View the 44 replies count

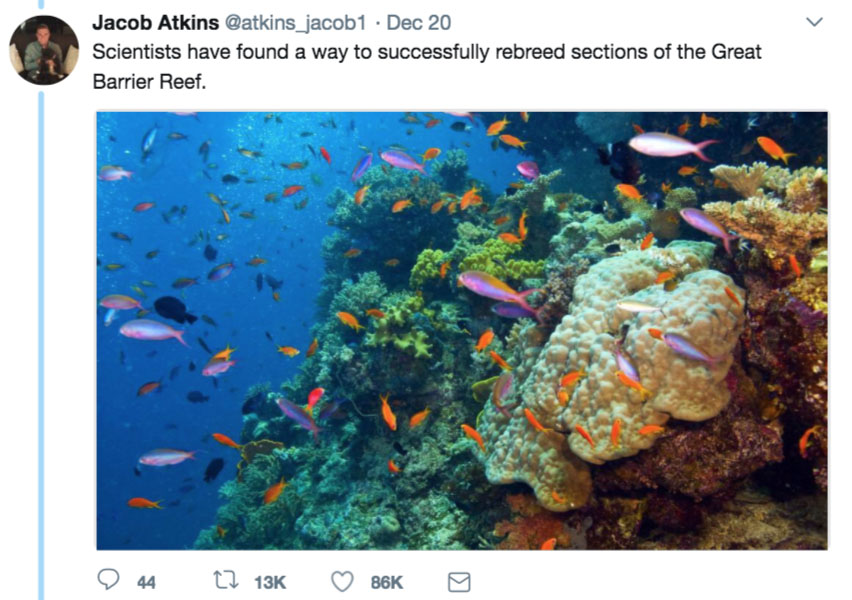[x=146, y=582]
